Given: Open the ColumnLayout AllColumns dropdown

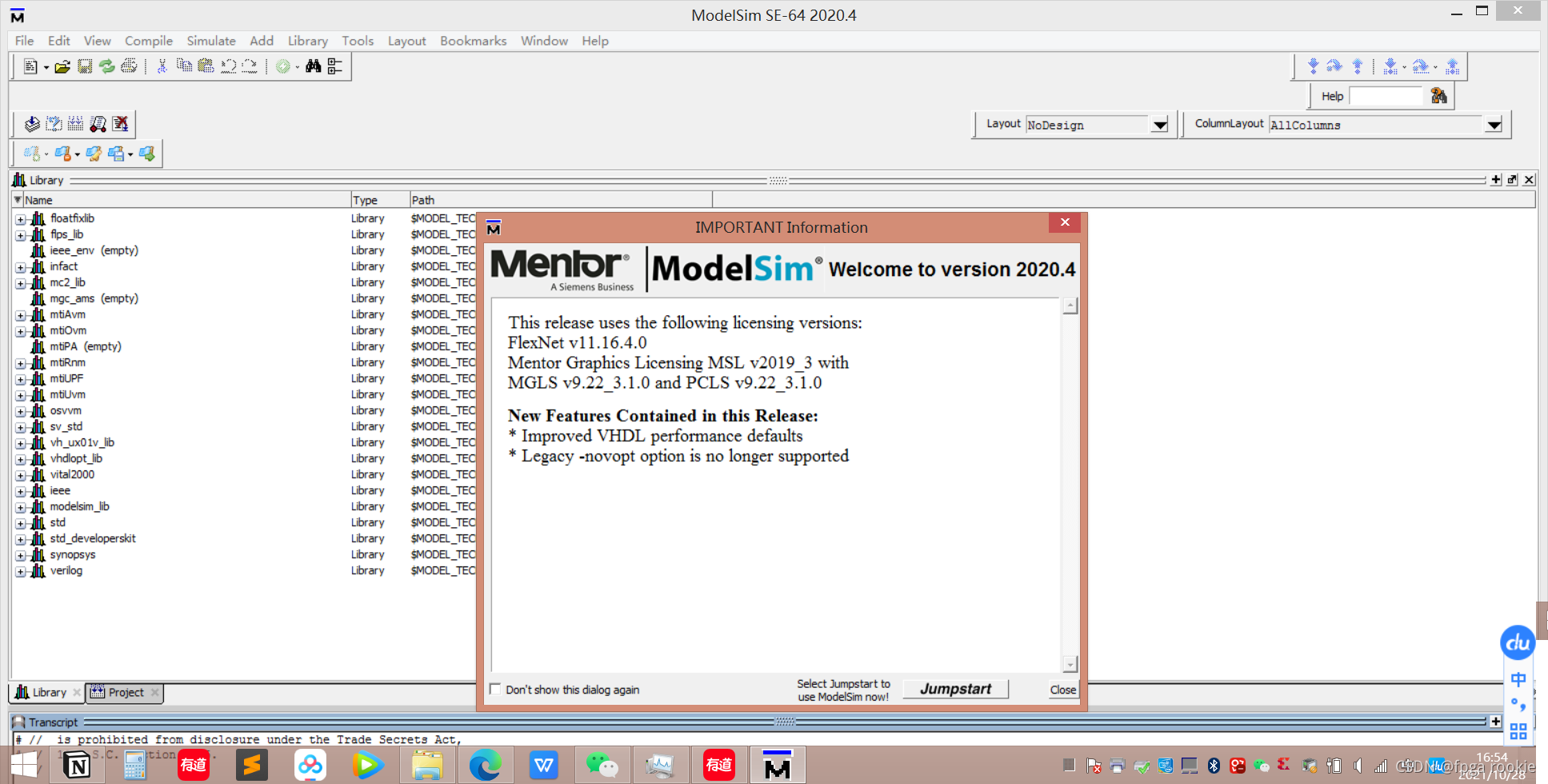Looking at the screenshot, I should click(x=1494, y=124).
